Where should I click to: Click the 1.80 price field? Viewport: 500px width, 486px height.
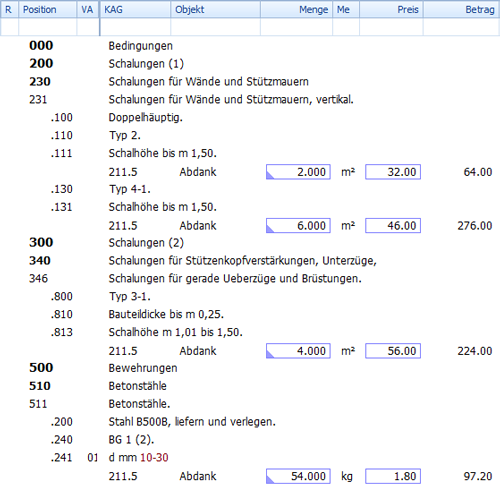tap(393, 476)
